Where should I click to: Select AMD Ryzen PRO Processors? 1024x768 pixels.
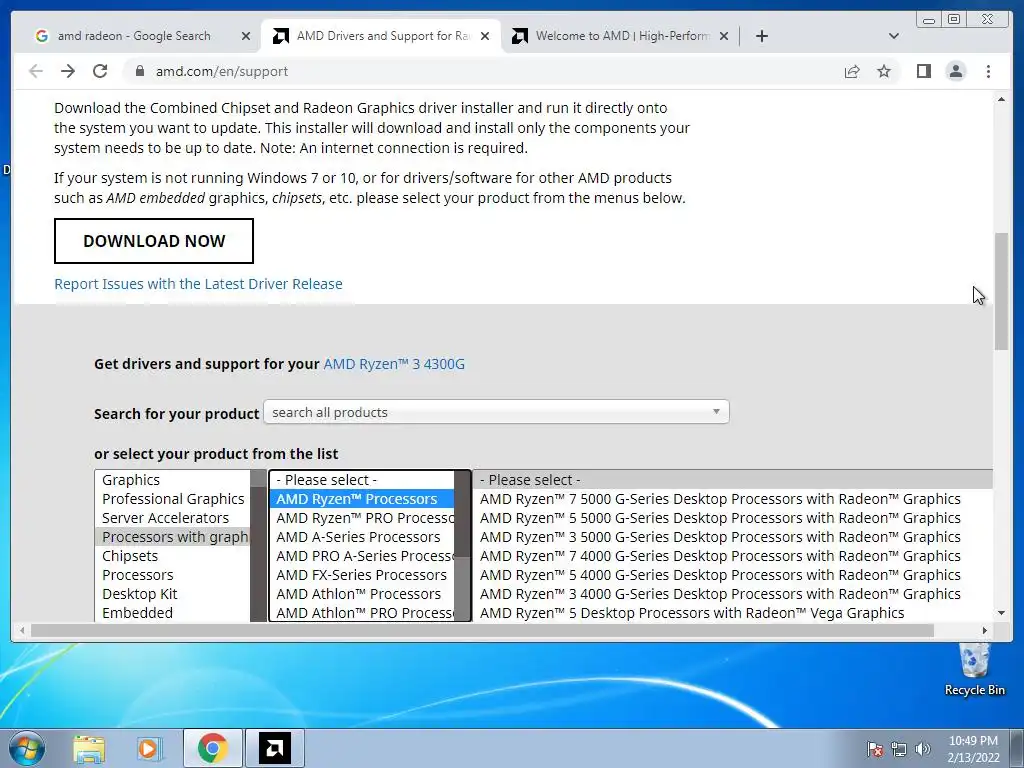tap(362, 518)
